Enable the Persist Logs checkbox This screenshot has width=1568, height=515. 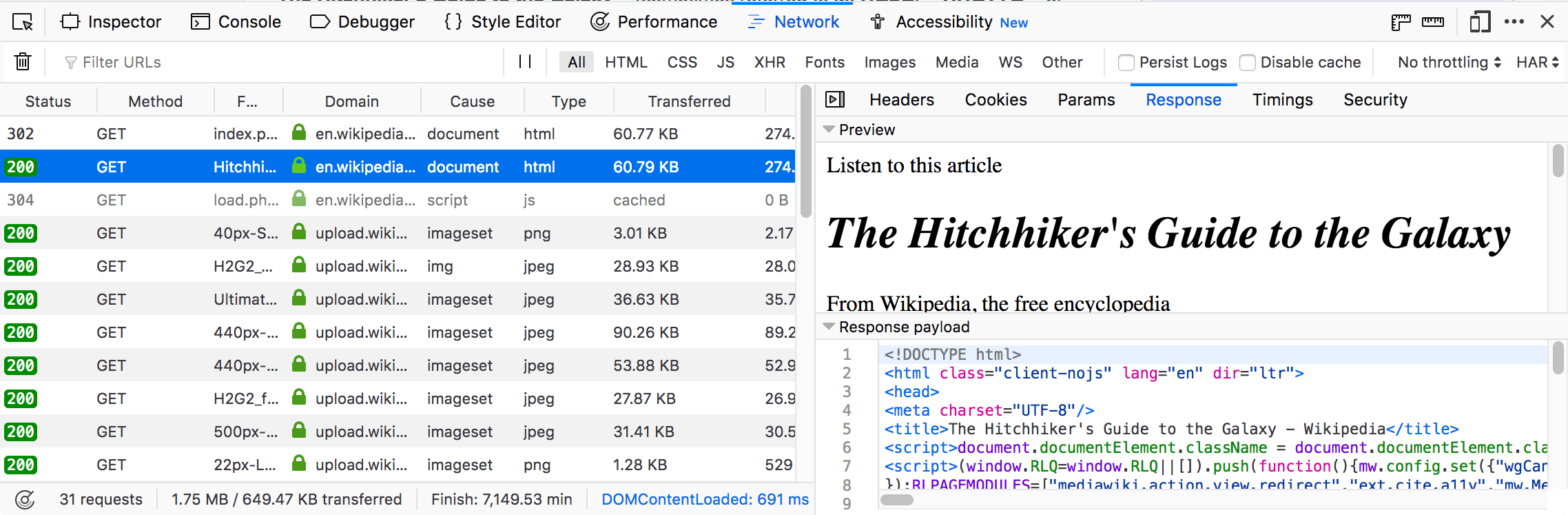(x=1126, y=63)
